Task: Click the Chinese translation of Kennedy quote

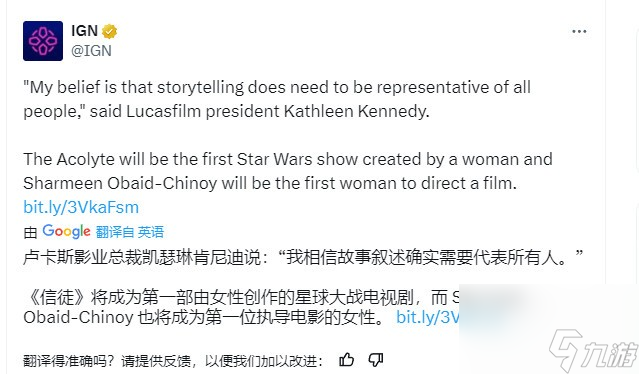Action: tap(303, 257)
